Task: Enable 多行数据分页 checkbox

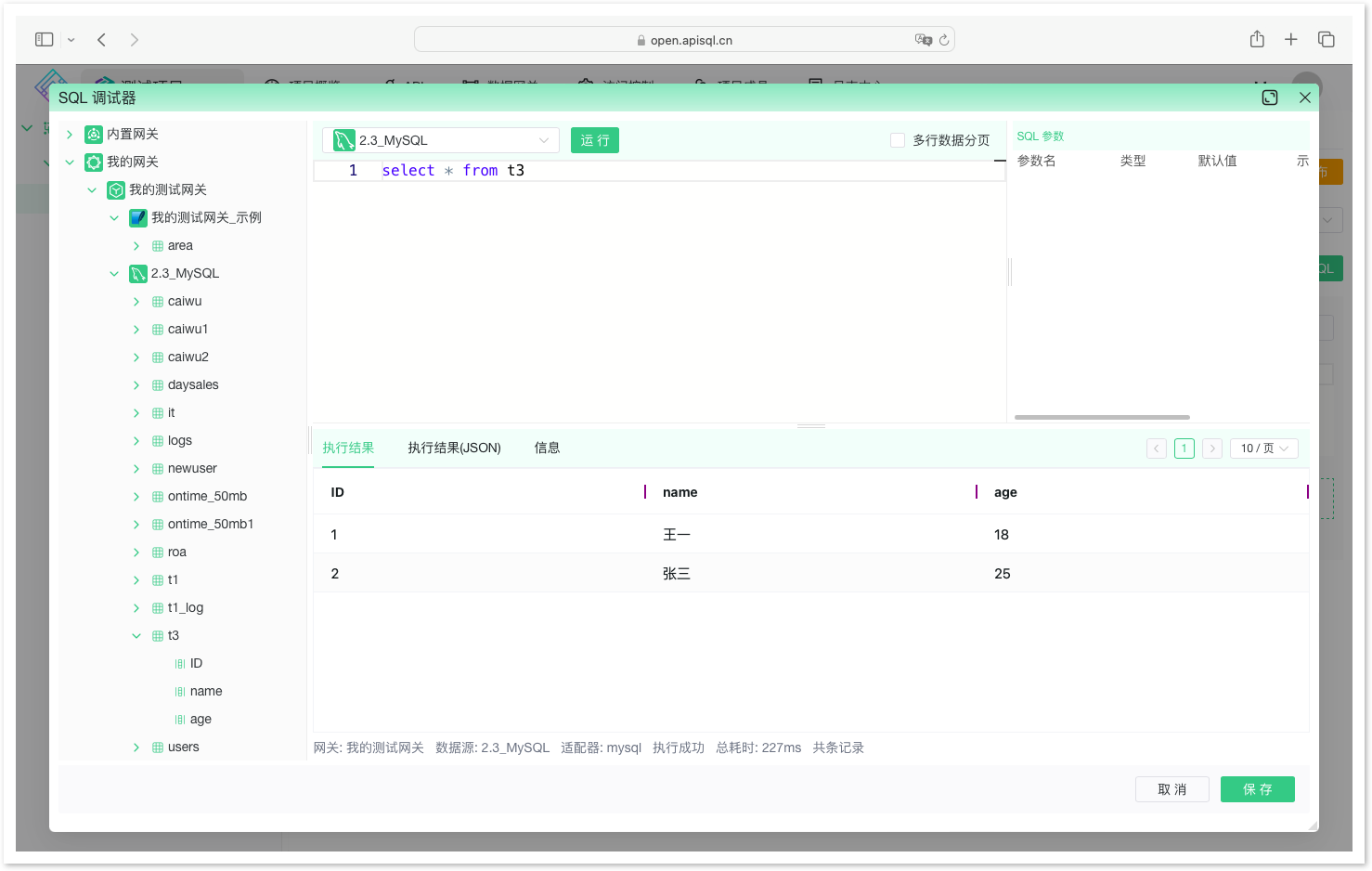Action: 898,140
